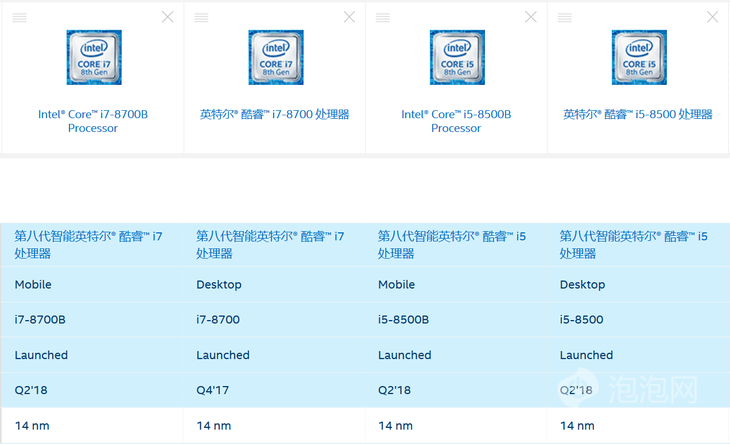Click the drag handle icon on i5-8500B card
The image size is (730, 444).
(383, 18)
